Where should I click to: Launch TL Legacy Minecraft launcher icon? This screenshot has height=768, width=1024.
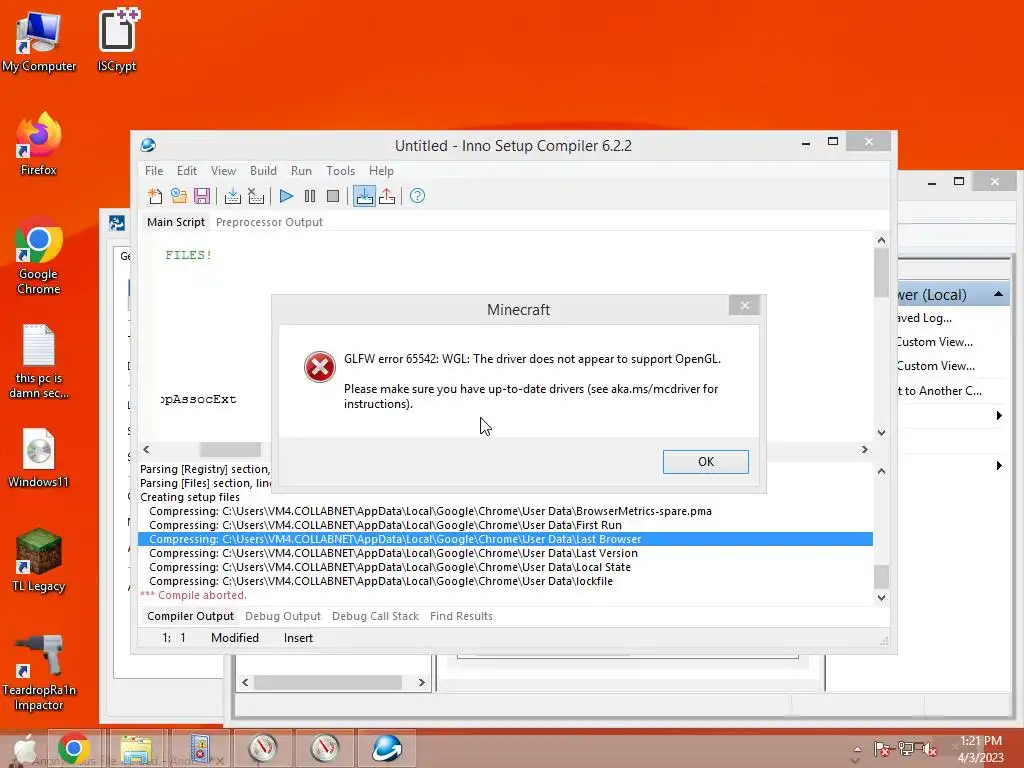click(x=39, y=560)
